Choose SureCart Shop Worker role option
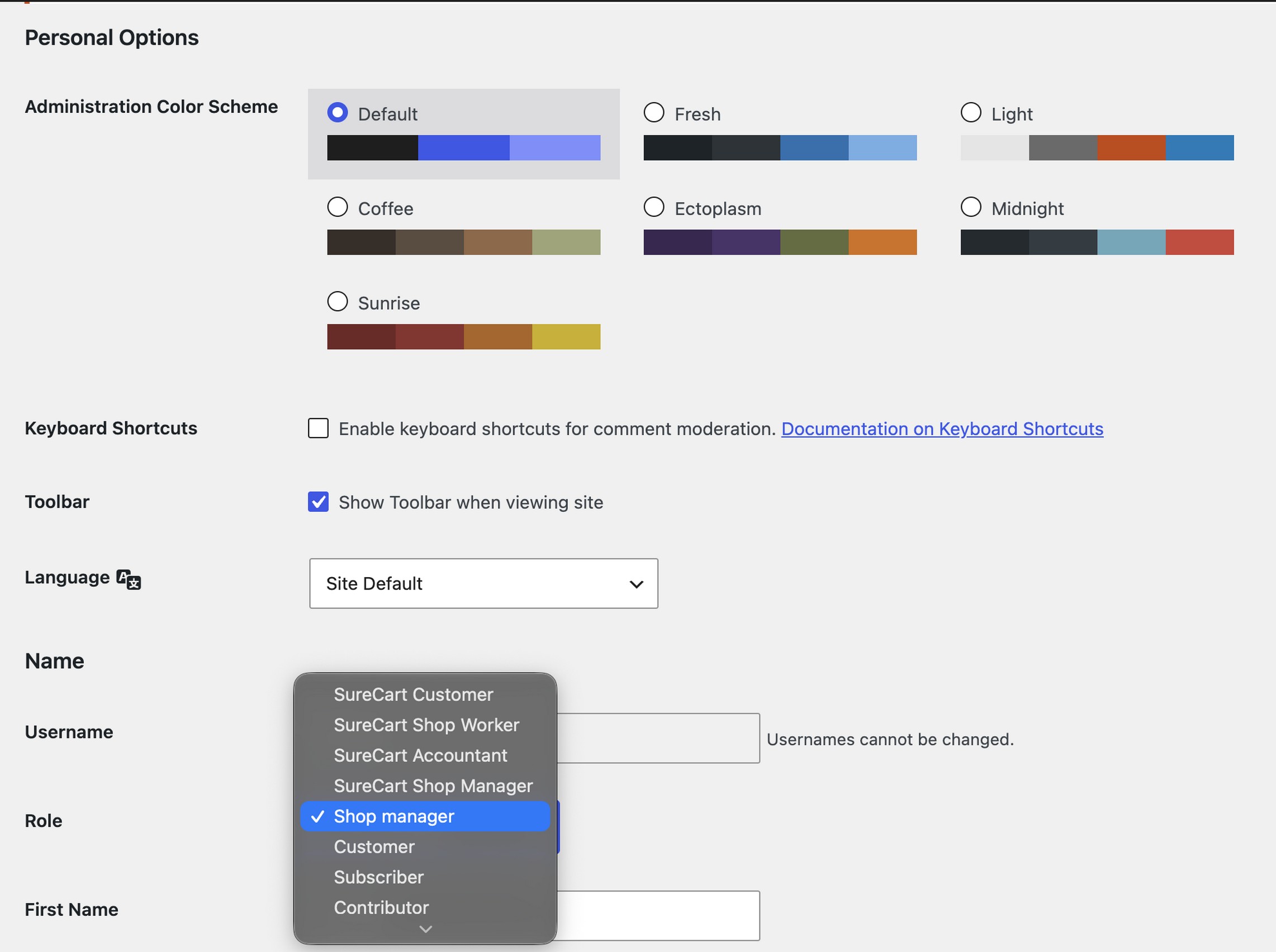This screenshot has width=1276, height=952. click(x=425, y=725)
